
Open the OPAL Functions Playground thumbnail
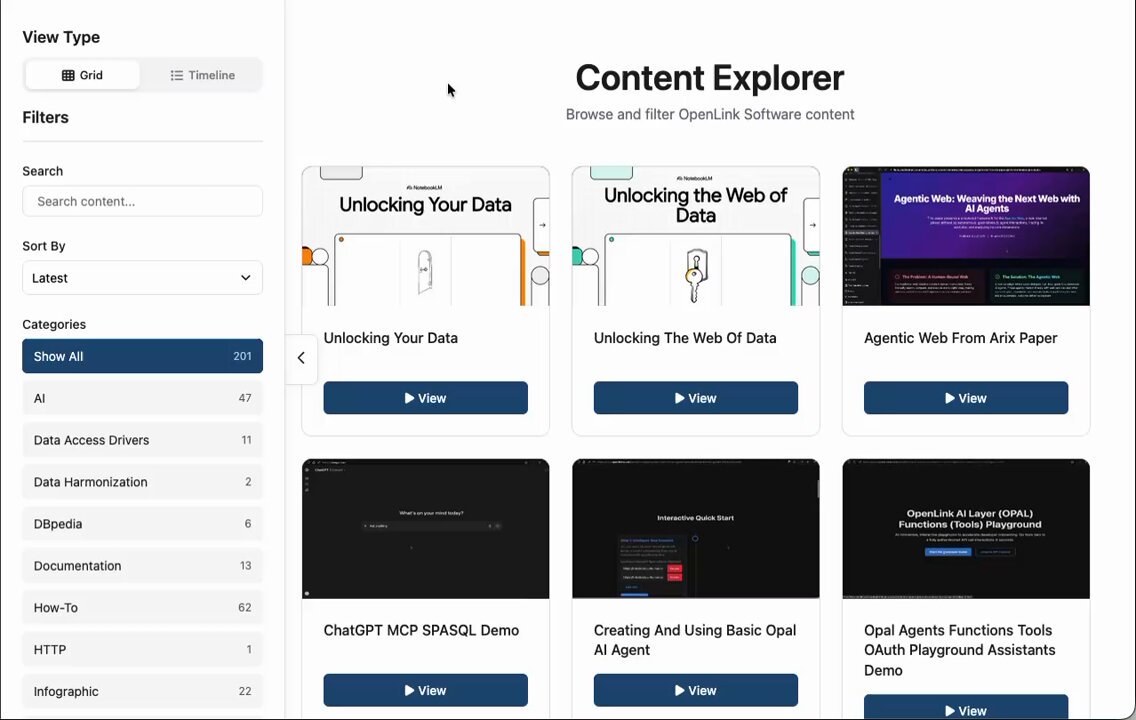pos(966,529)
